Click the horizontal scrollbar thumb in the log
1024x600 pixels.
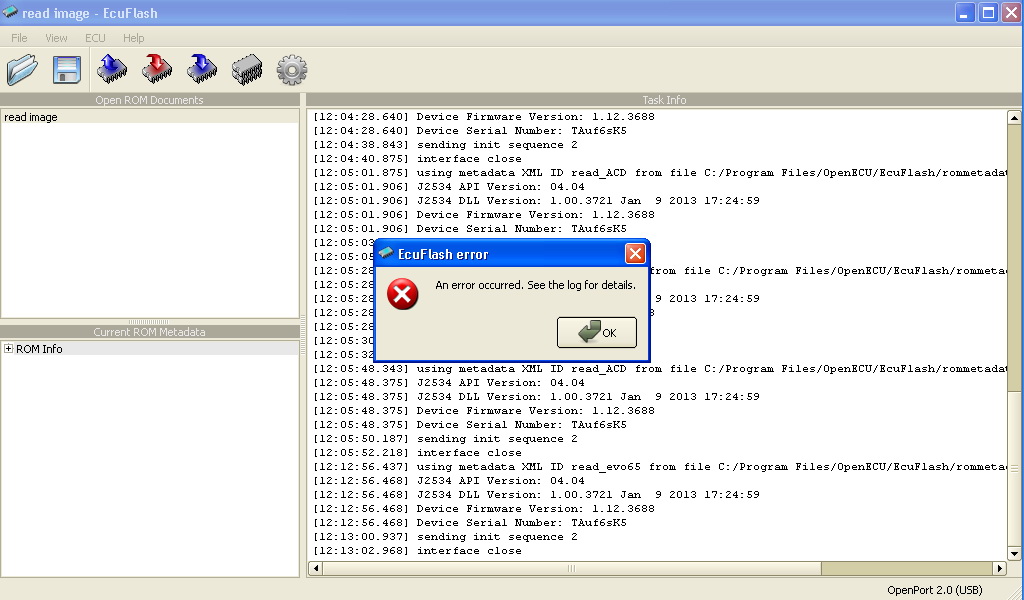572,569
